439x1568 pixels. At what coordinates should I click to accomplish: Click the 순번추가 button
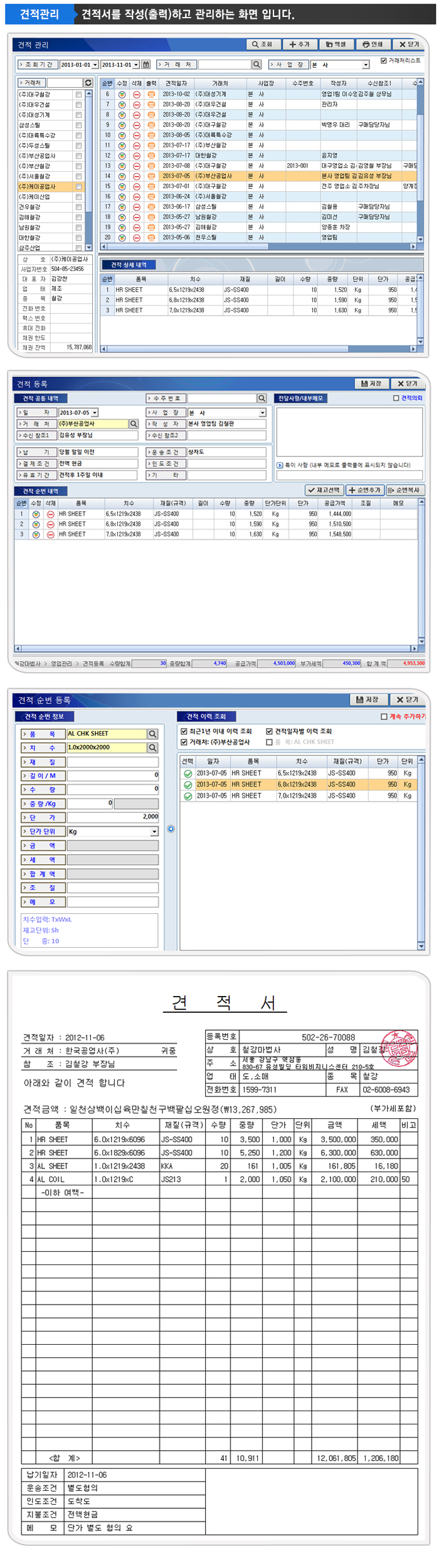point(364,490)
